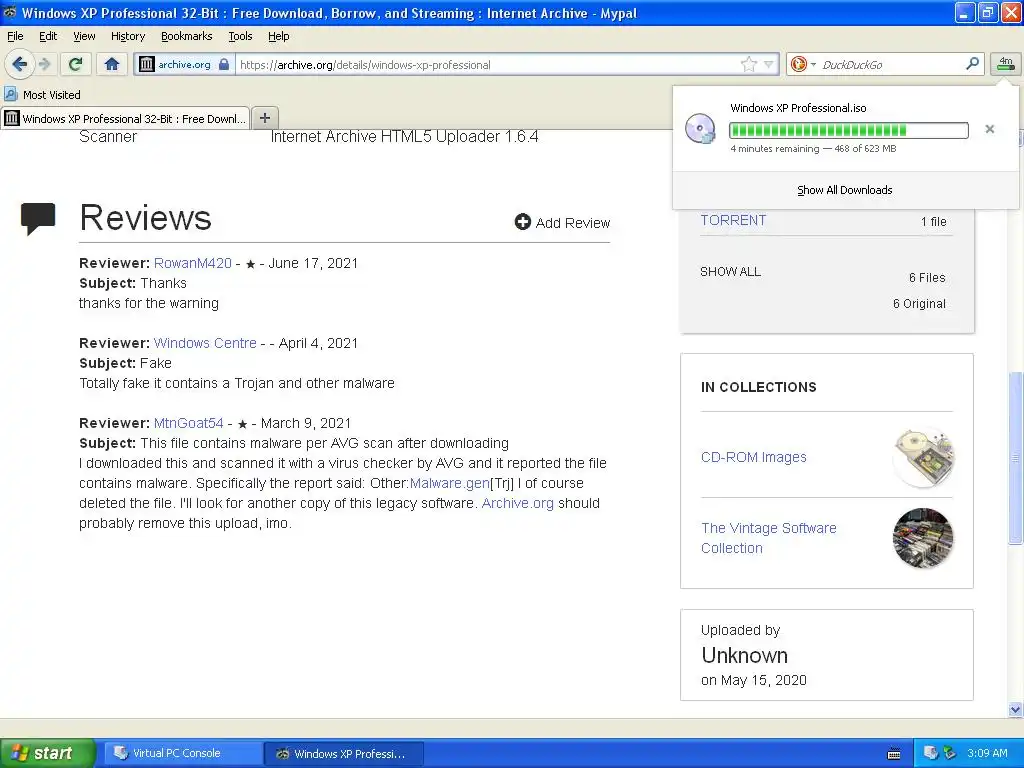1024x768 pixels.
Task: Cancel the Windows XP Professional.iso download
Action: coord(989,129)
